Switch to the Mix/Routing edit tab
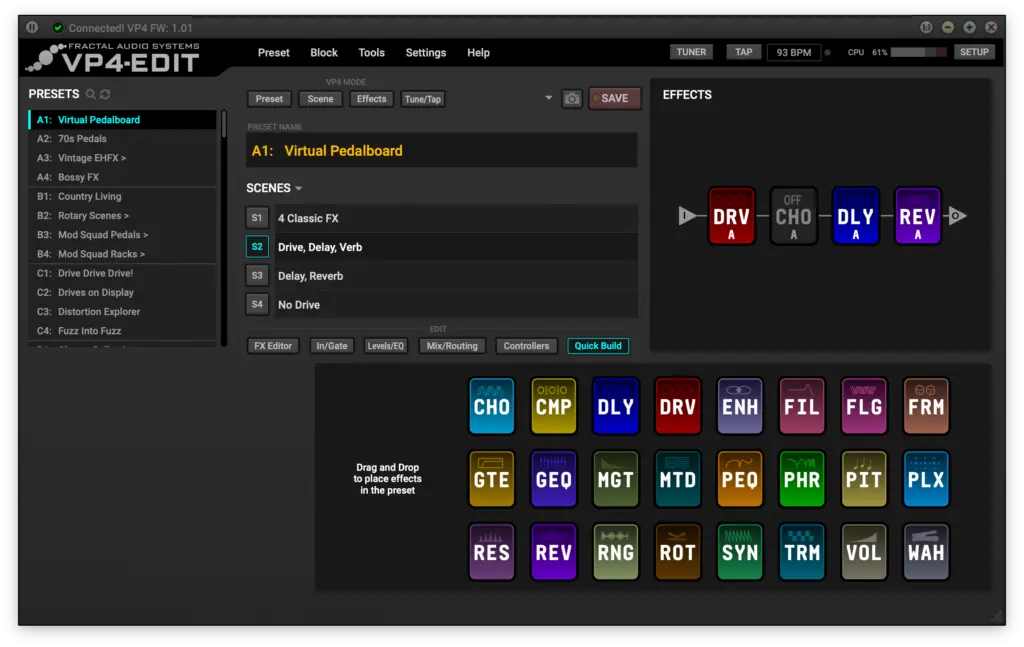Screen dimensions: 1024x647 click(x=452, y=346)
